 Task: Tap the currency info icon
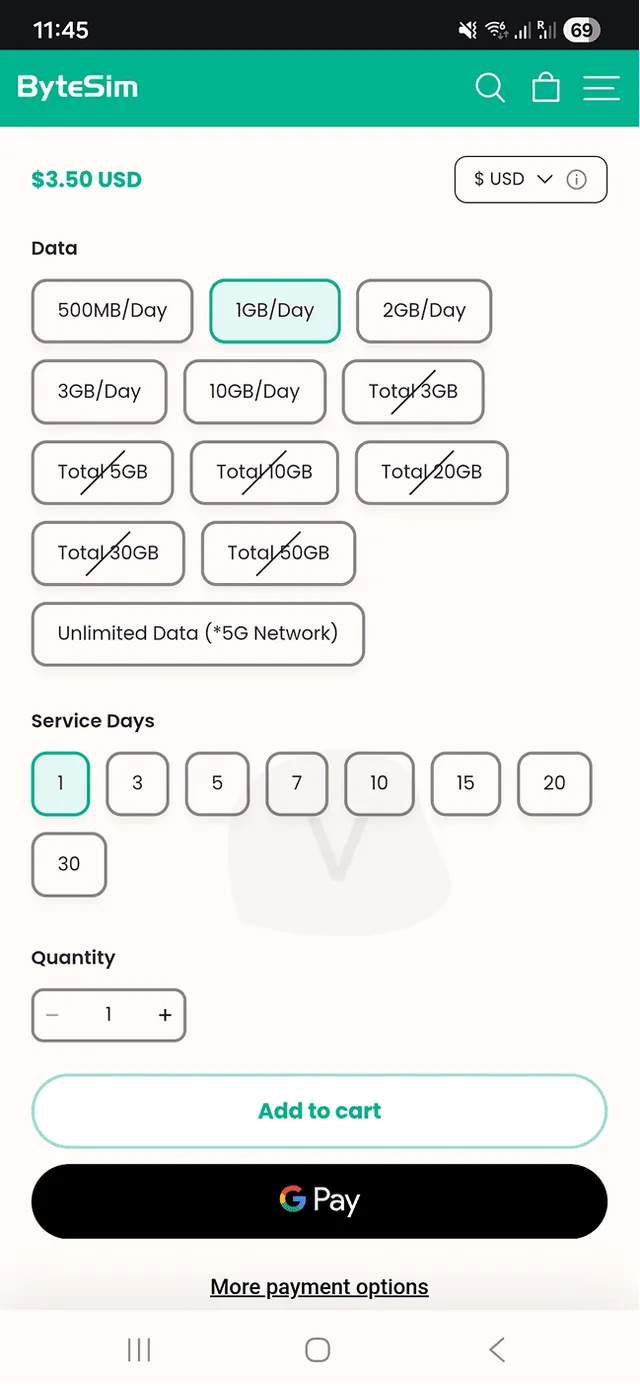(576, 180)
